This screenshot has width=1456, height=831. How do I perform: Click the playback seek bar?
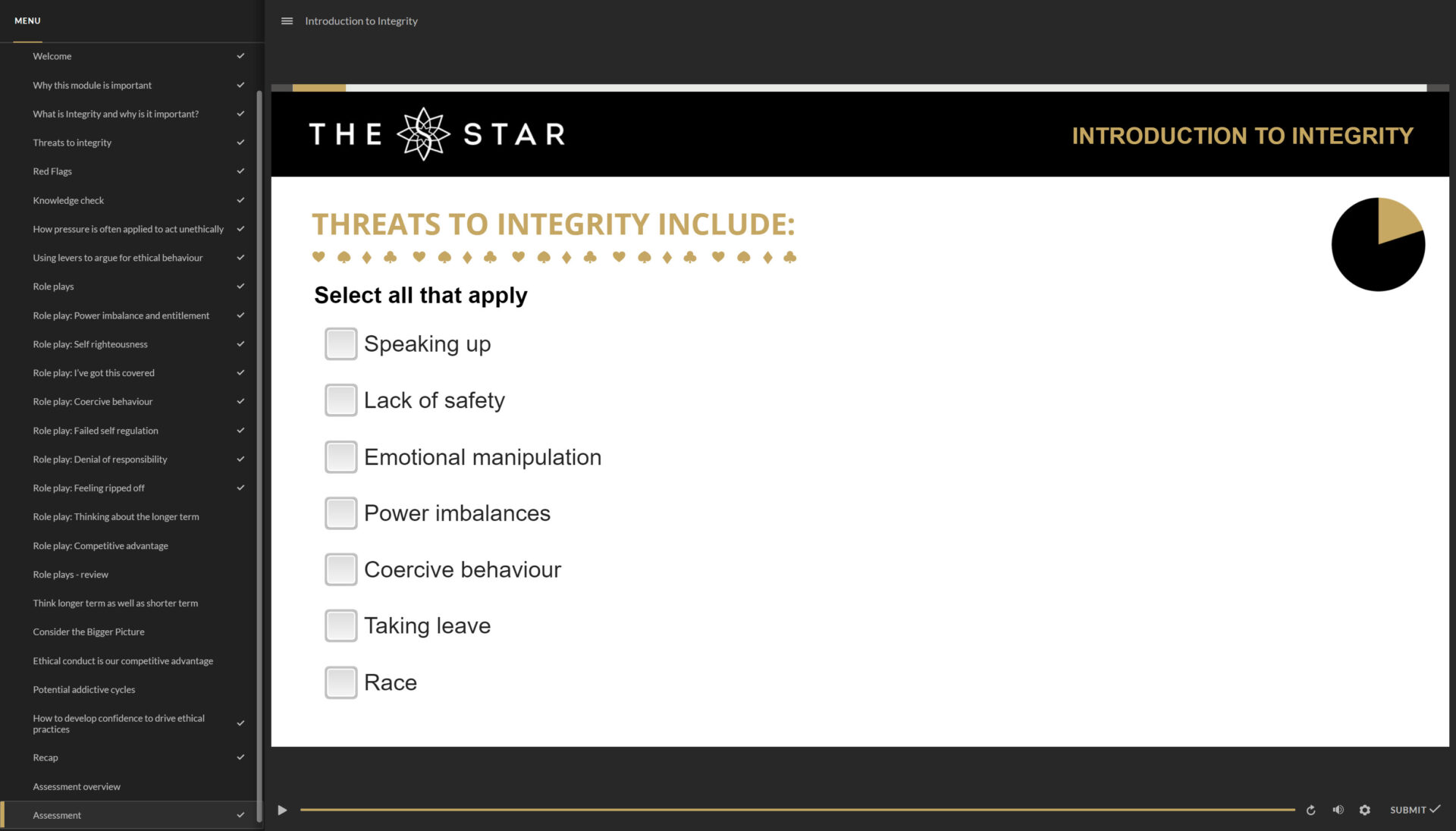[x=796, y=810]
